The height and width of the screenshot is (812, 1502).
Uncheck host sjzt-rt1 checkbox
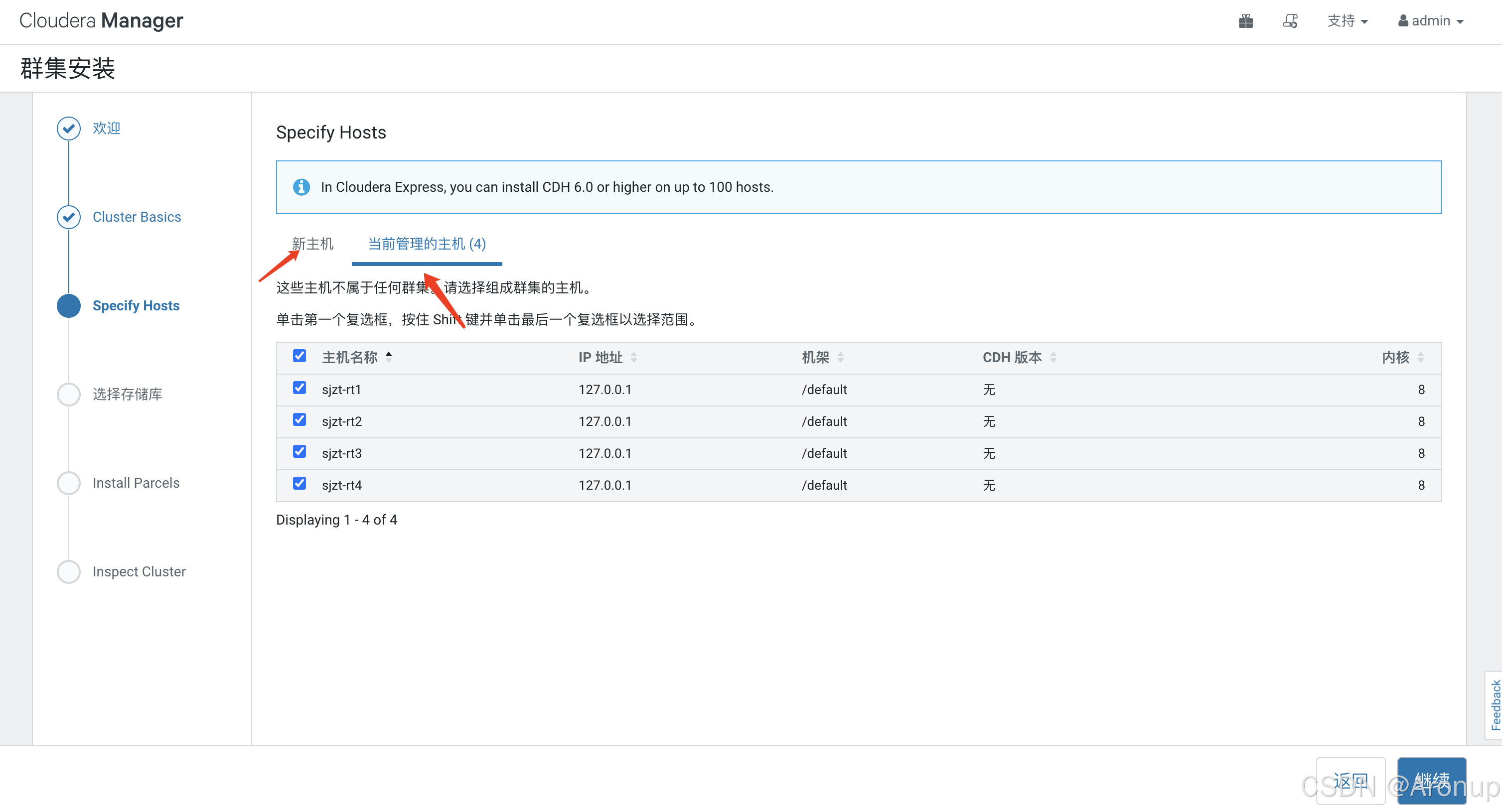pyautogui.click(x=299, y=388)
